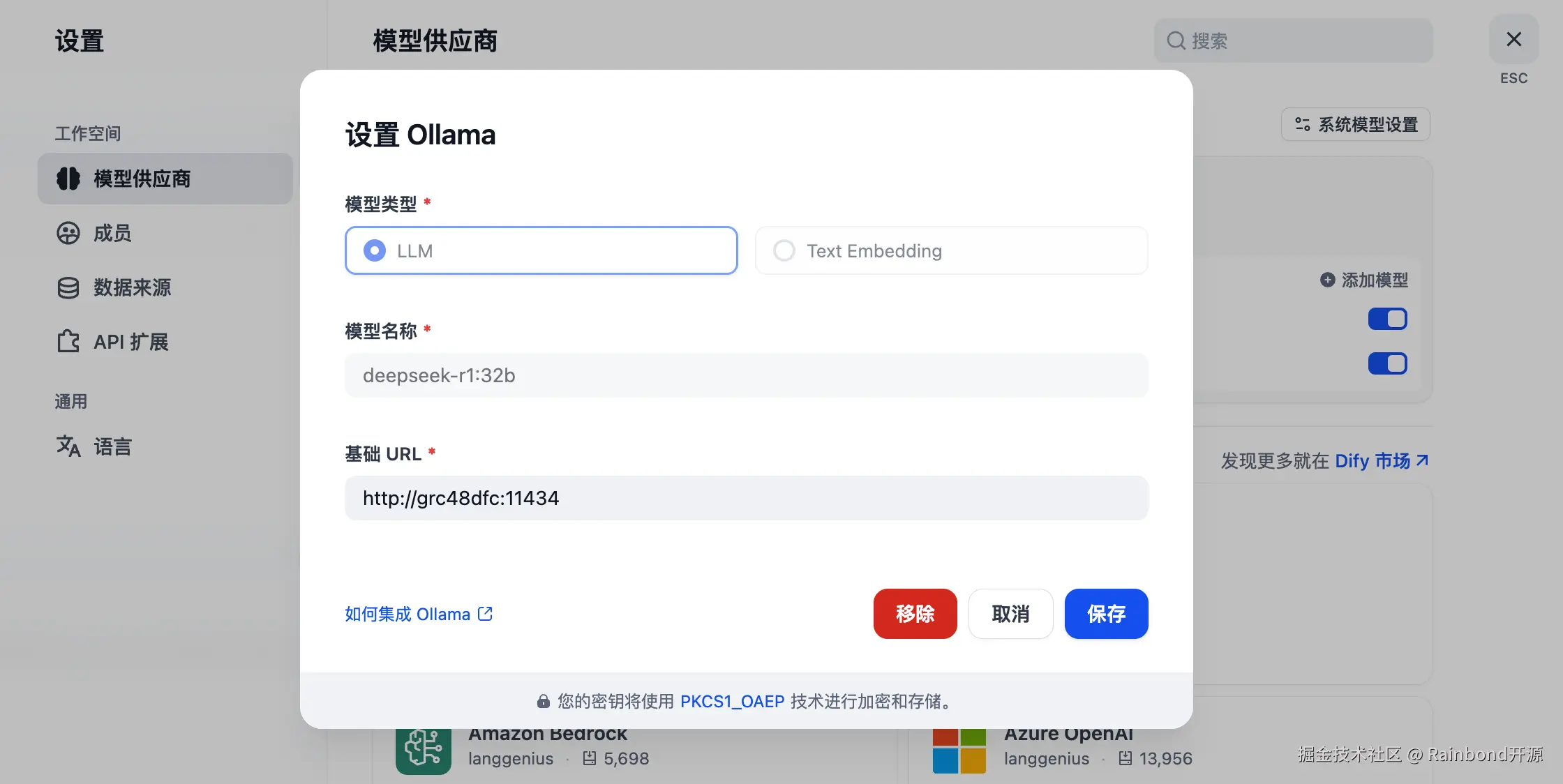
Task: Select Text Embedding model type
Action: 784,250
